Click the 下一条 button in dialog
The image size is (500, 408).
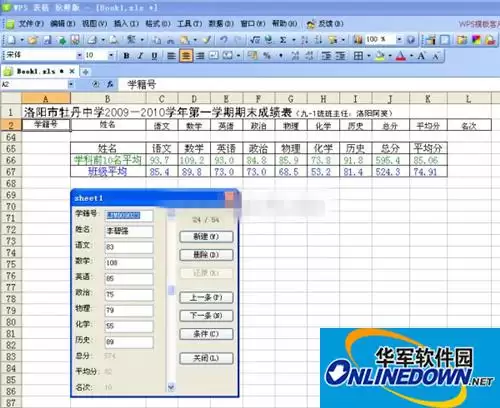click(206, 315)
